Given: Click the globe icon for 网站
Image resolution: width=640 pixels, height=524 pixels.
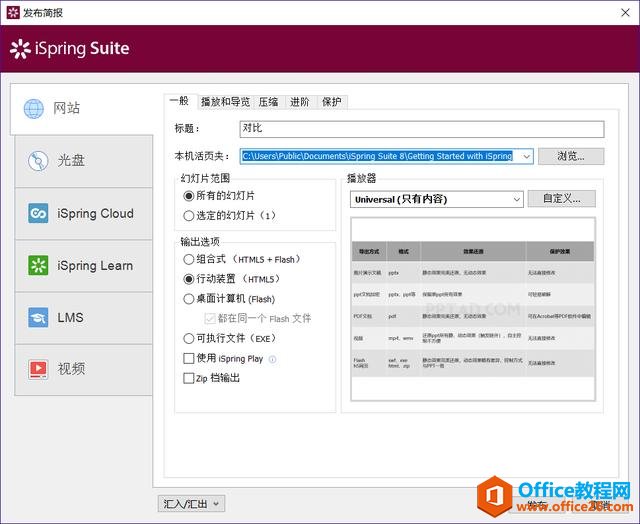Looking at the screenshot, I should (34, 109).
